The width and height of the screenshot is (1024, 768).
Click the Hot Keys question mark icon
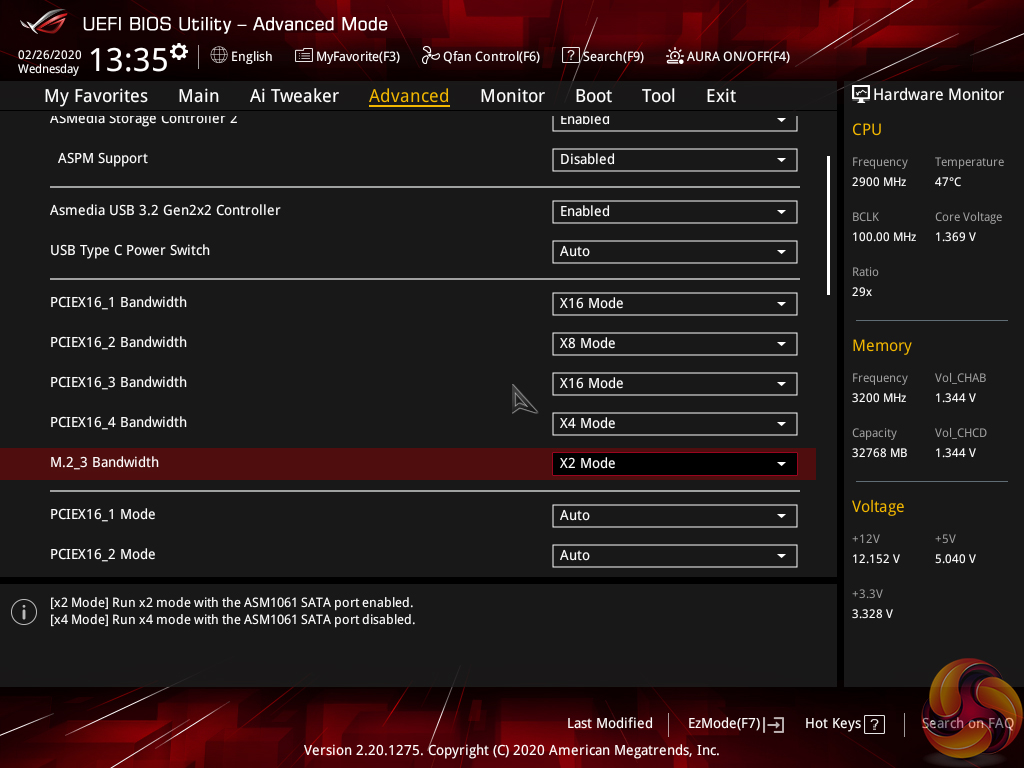coord(874,724)
